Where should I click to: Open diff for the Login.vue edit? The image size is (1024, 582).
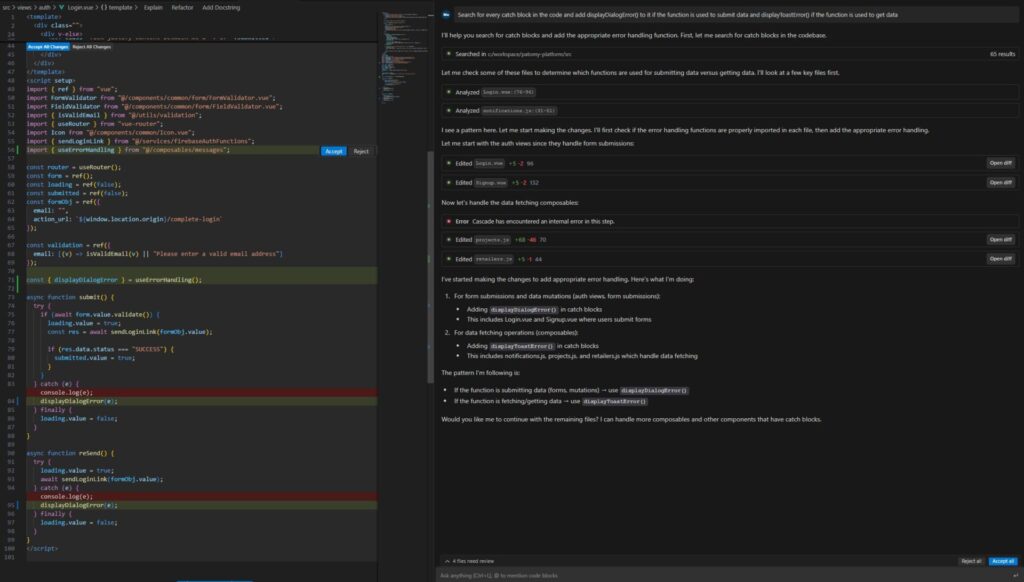[x=1000, y=163]
